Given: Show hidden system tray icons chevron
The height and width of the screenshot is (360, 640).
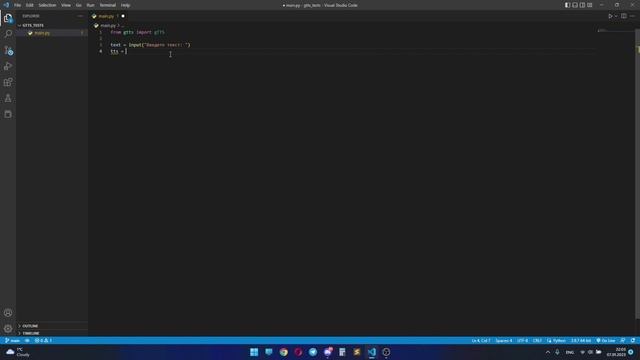Looking at the screenshot, I should coord(548,352).
